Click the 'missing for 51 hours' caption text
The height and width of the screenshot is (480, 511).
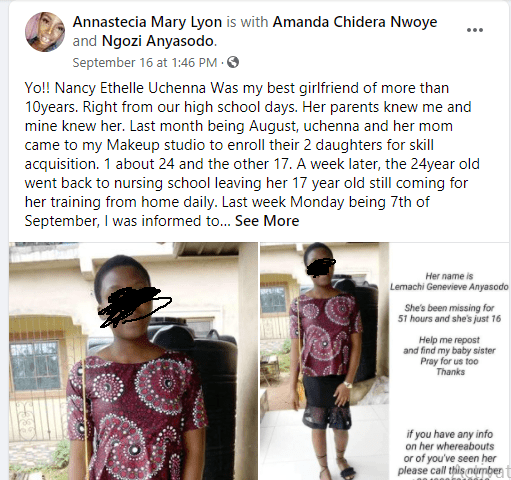[449, 313]
